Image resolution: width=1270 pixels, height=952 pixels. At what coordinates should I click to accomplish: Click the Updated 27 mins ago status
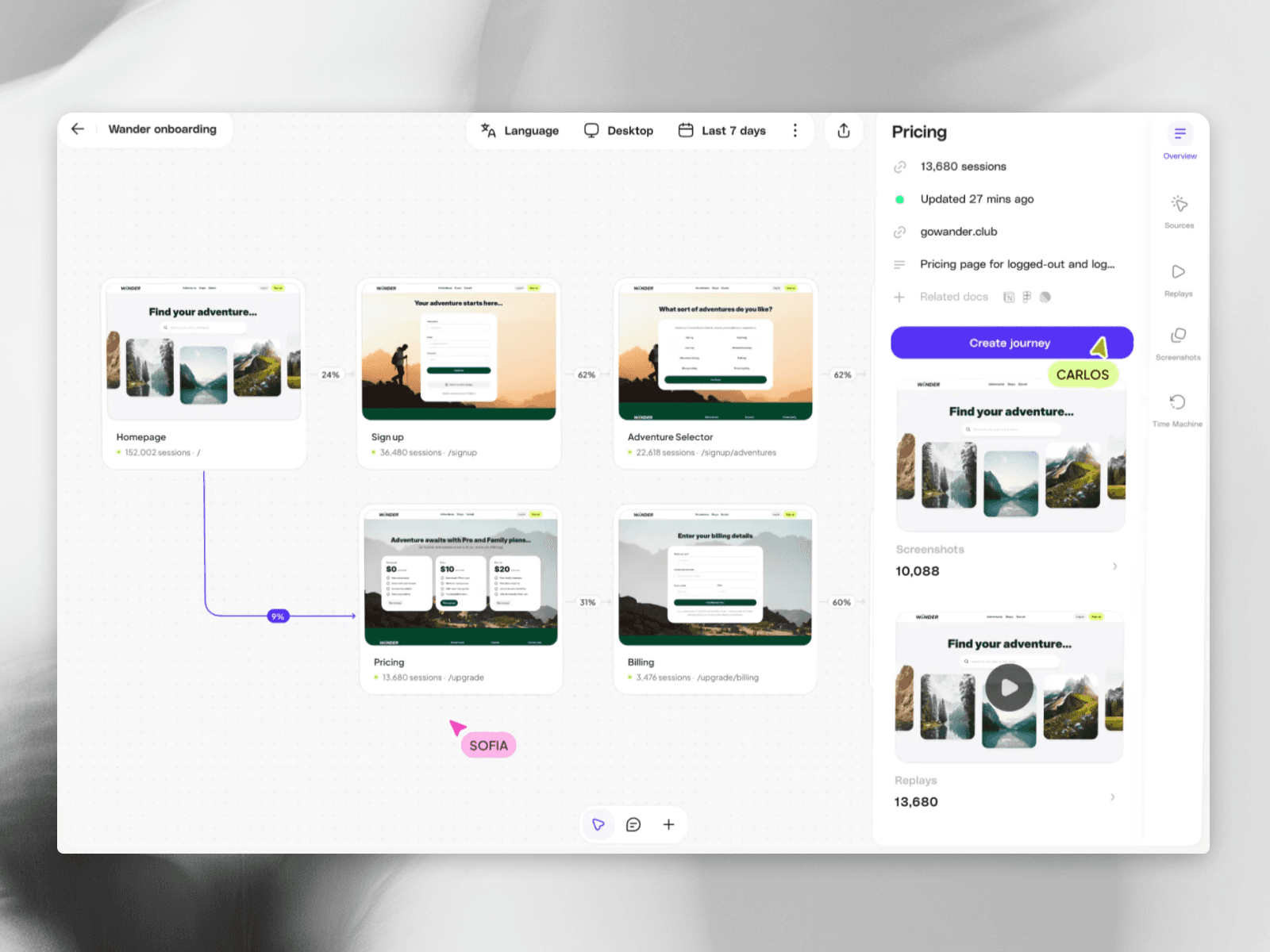click(x=977, y=199)
